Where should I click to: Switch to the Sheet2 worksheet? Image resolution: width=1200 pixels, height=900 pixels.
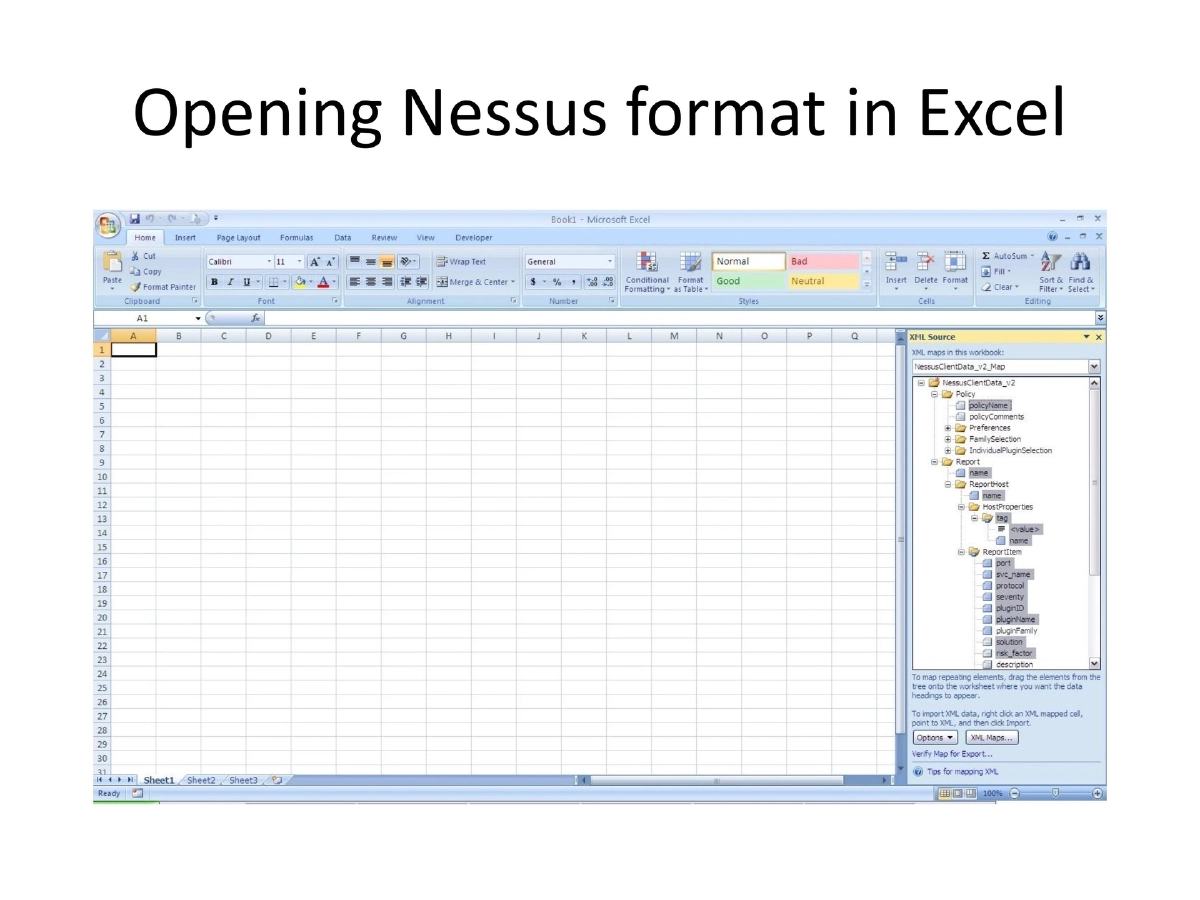[201, 780]
